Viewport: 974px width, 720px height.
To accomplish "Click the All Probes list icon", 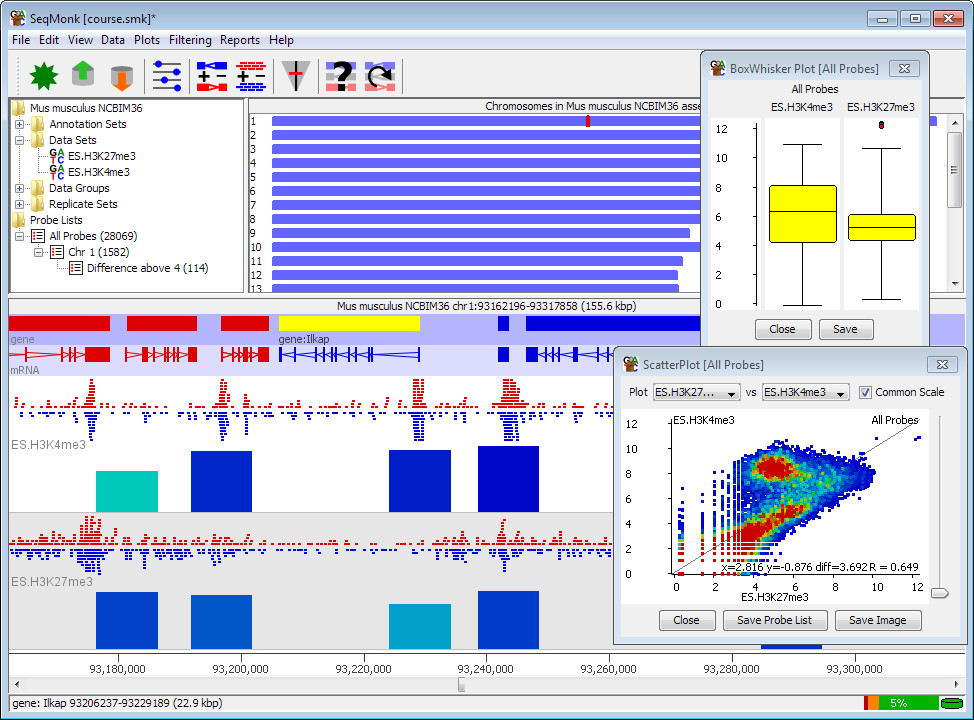I will [x=39, y=236].
